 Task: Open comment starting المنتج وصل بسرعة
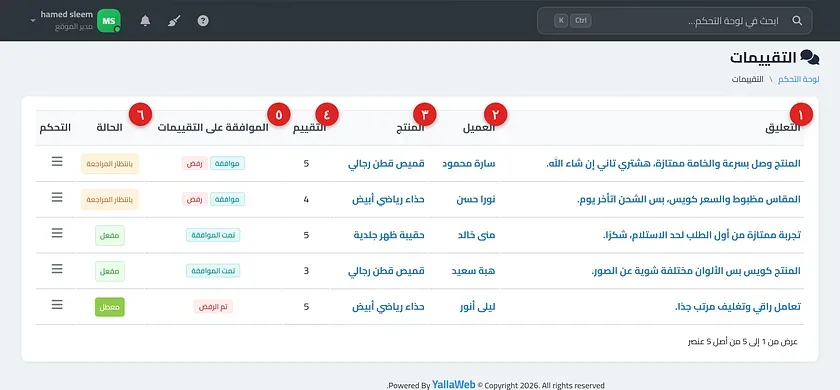[x=672, y=164]
